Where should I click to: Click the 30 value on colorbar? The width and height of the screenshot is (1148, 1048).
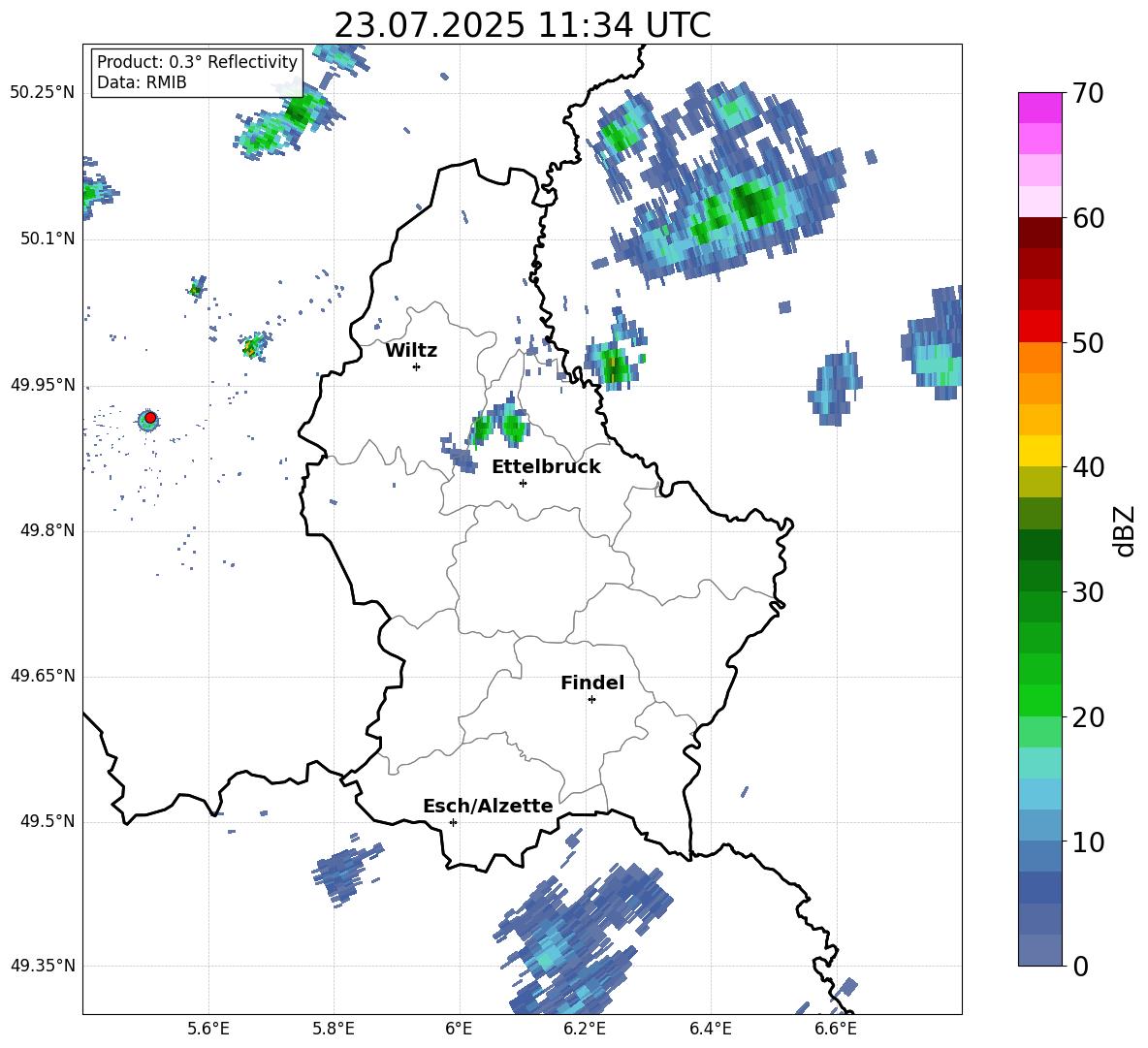[x=1088, y=592]
